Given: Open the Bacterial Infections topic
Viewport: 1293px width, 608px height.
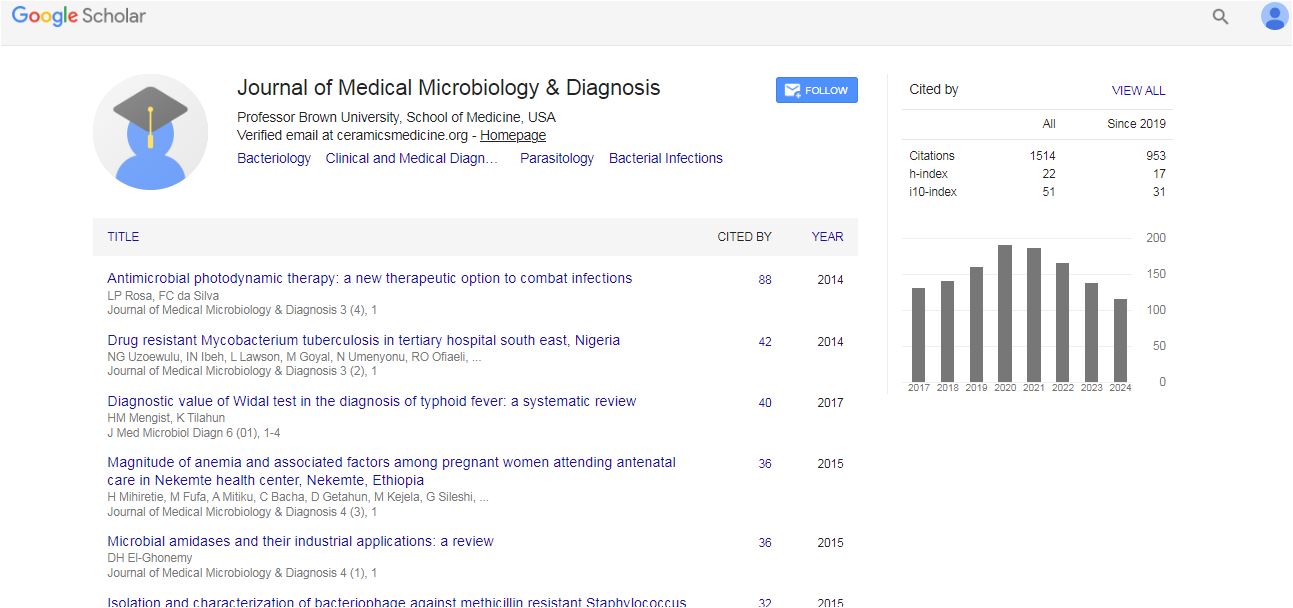Looking at the screenshot, I should 665,158.
